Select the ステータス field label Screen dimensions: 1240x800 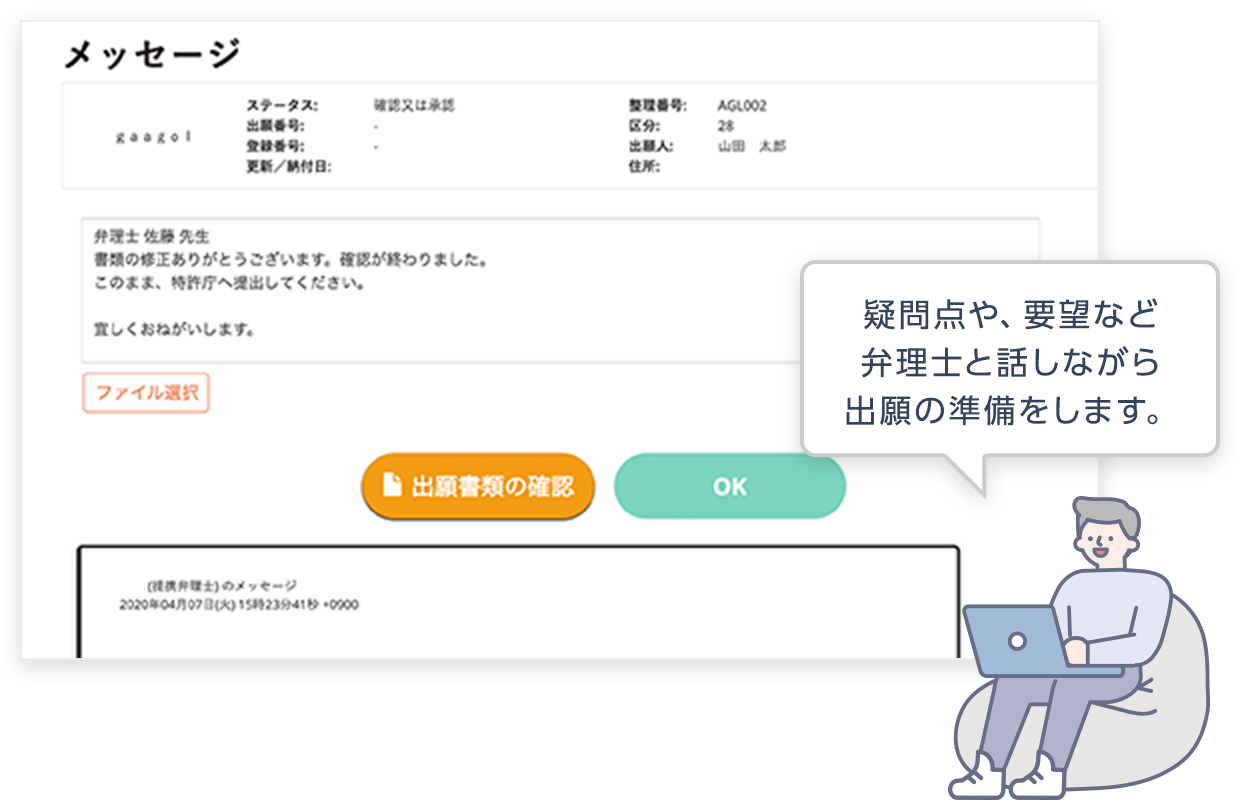coord(281,106)
